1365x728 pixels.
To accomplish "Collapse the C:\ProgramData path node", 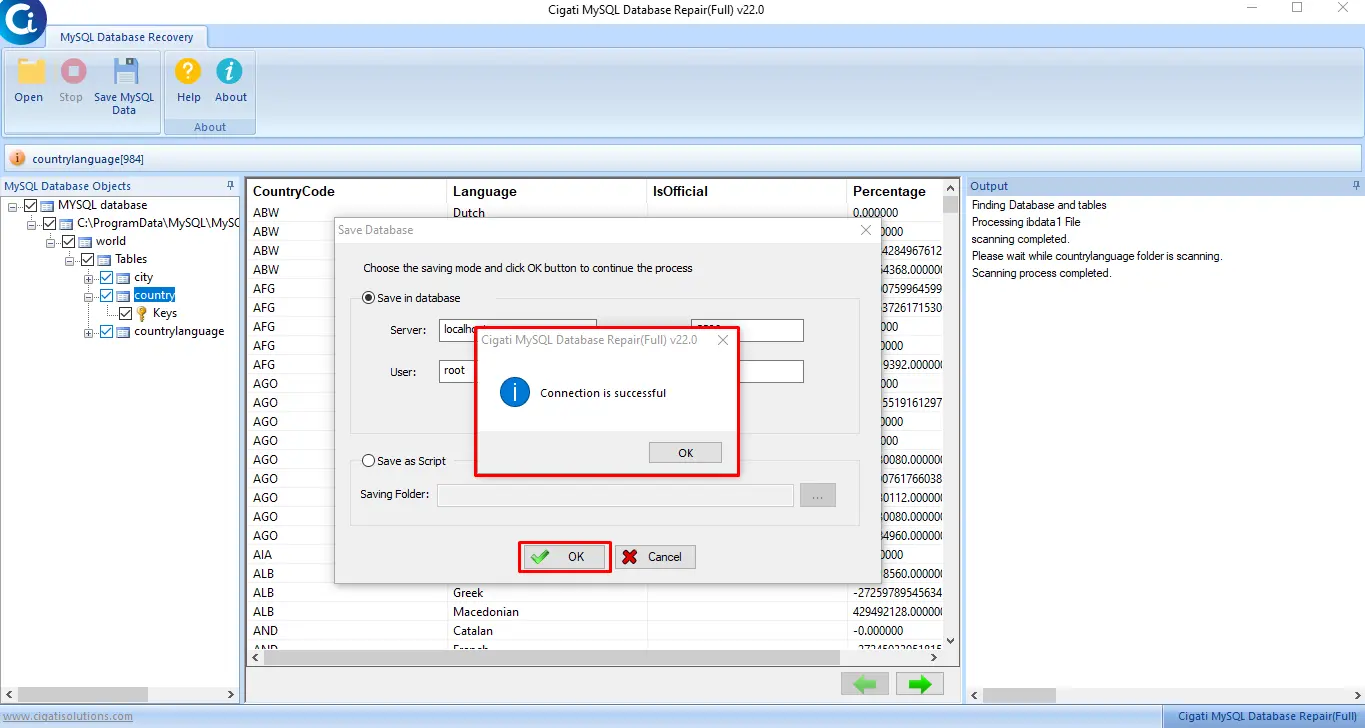I will click(x=31, y=223).
